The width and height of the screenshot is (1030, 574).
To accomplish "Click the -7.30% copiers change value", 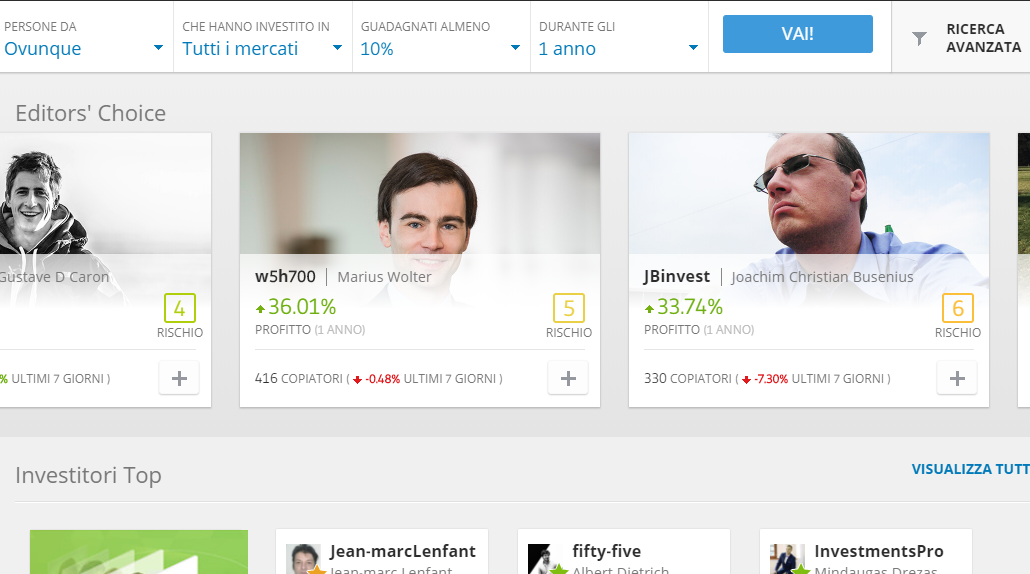I will click(x=771, y=379).
